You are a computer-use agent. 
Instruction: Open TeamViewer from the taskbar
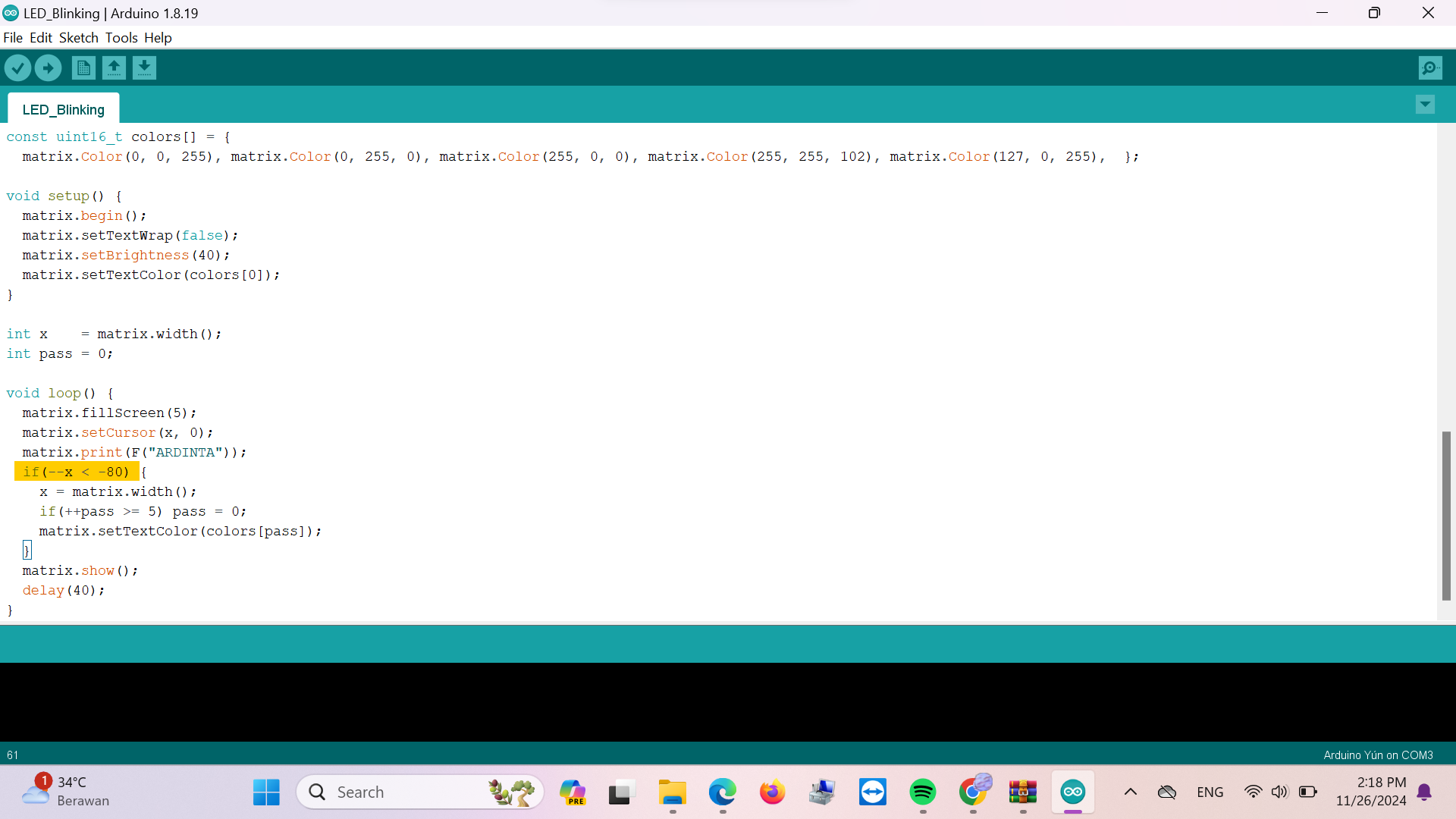872,792
